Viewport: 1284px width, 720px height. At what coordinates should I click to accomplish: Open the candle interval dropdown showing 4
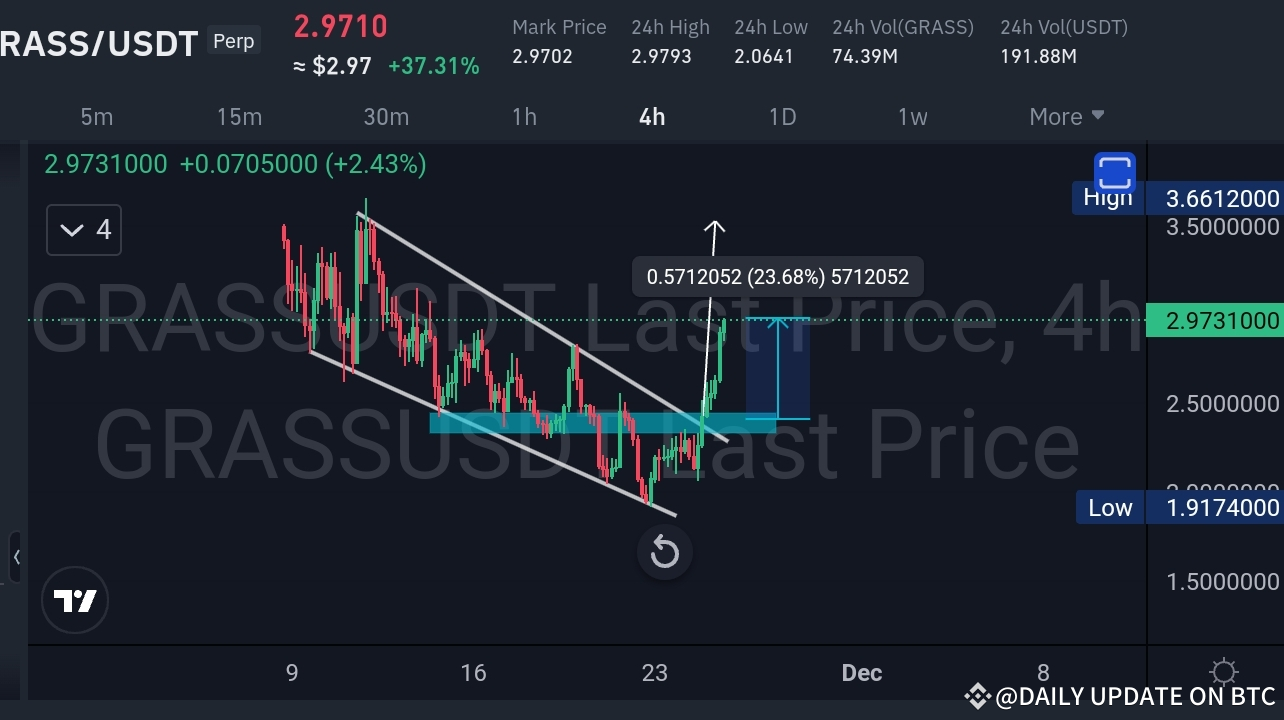click(x=83, y=229)
